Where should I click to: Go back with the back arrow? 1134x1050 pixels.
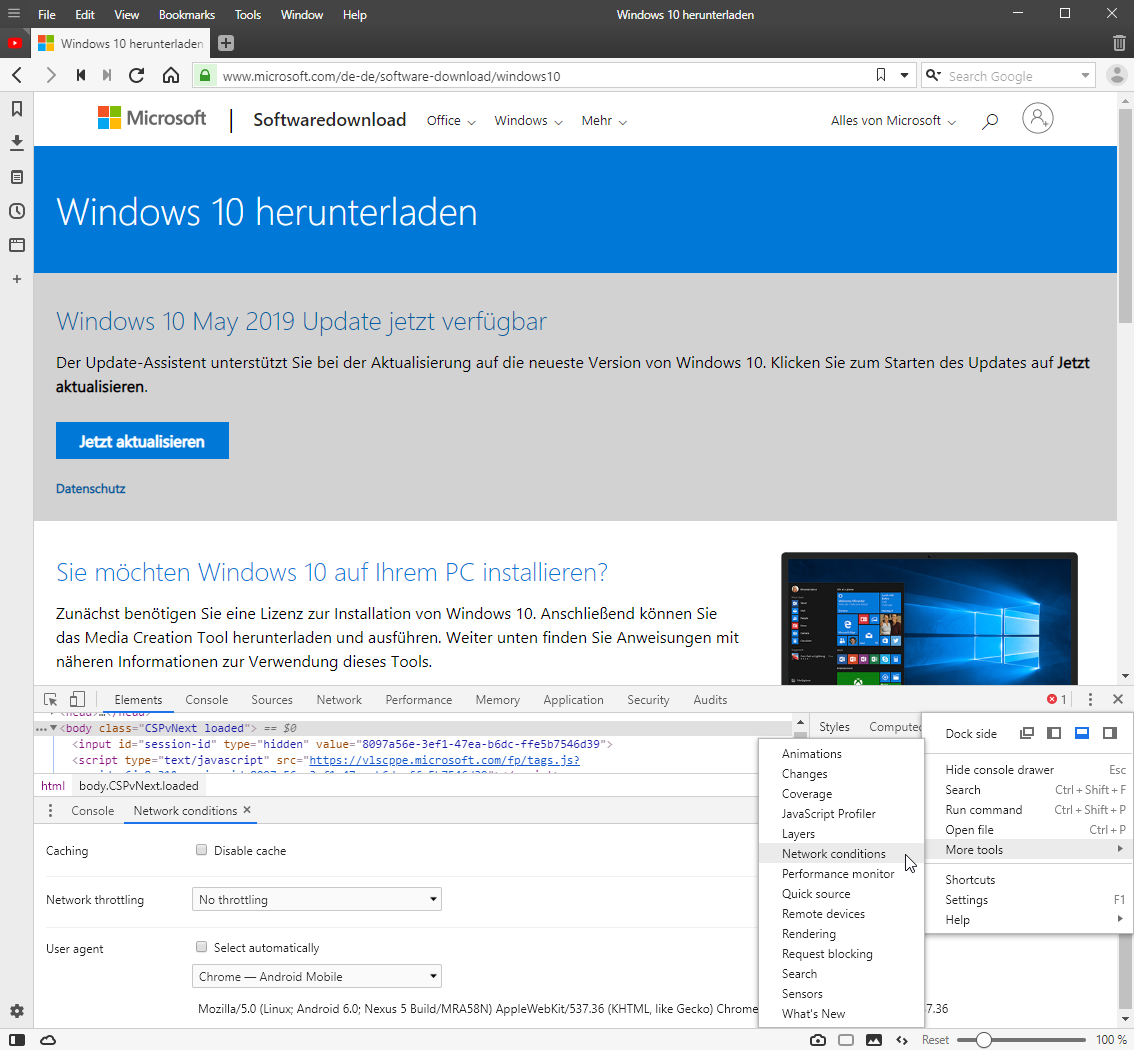point(18,75)
